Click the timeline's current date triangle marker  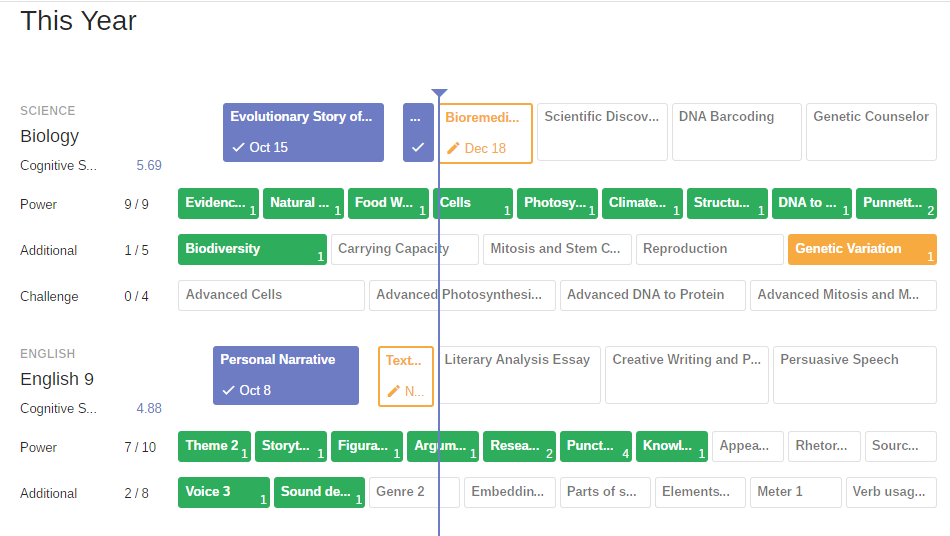click(x=439, y=93)
